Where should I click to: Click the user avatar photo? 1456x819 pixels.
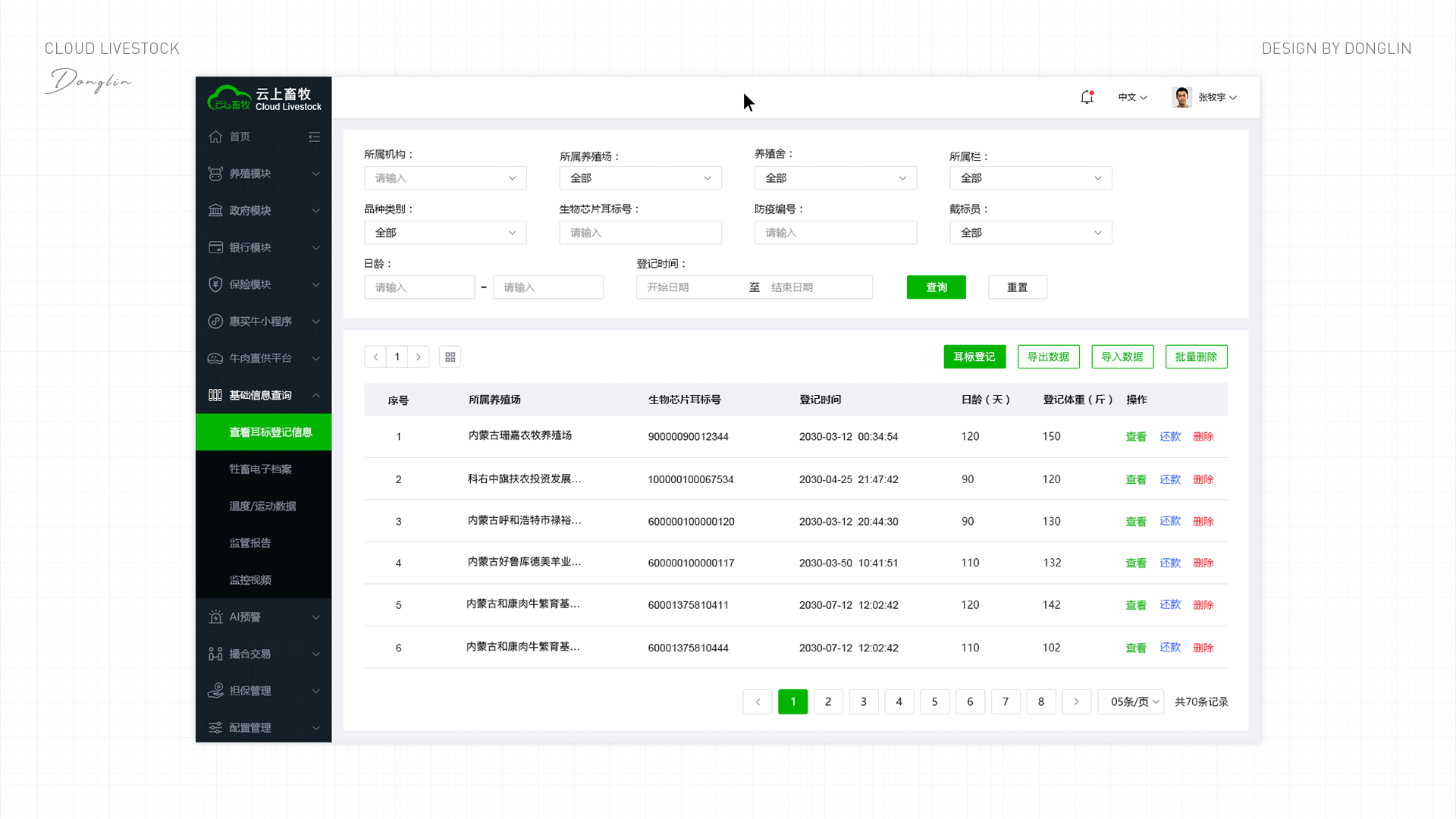click(1181, 97)
